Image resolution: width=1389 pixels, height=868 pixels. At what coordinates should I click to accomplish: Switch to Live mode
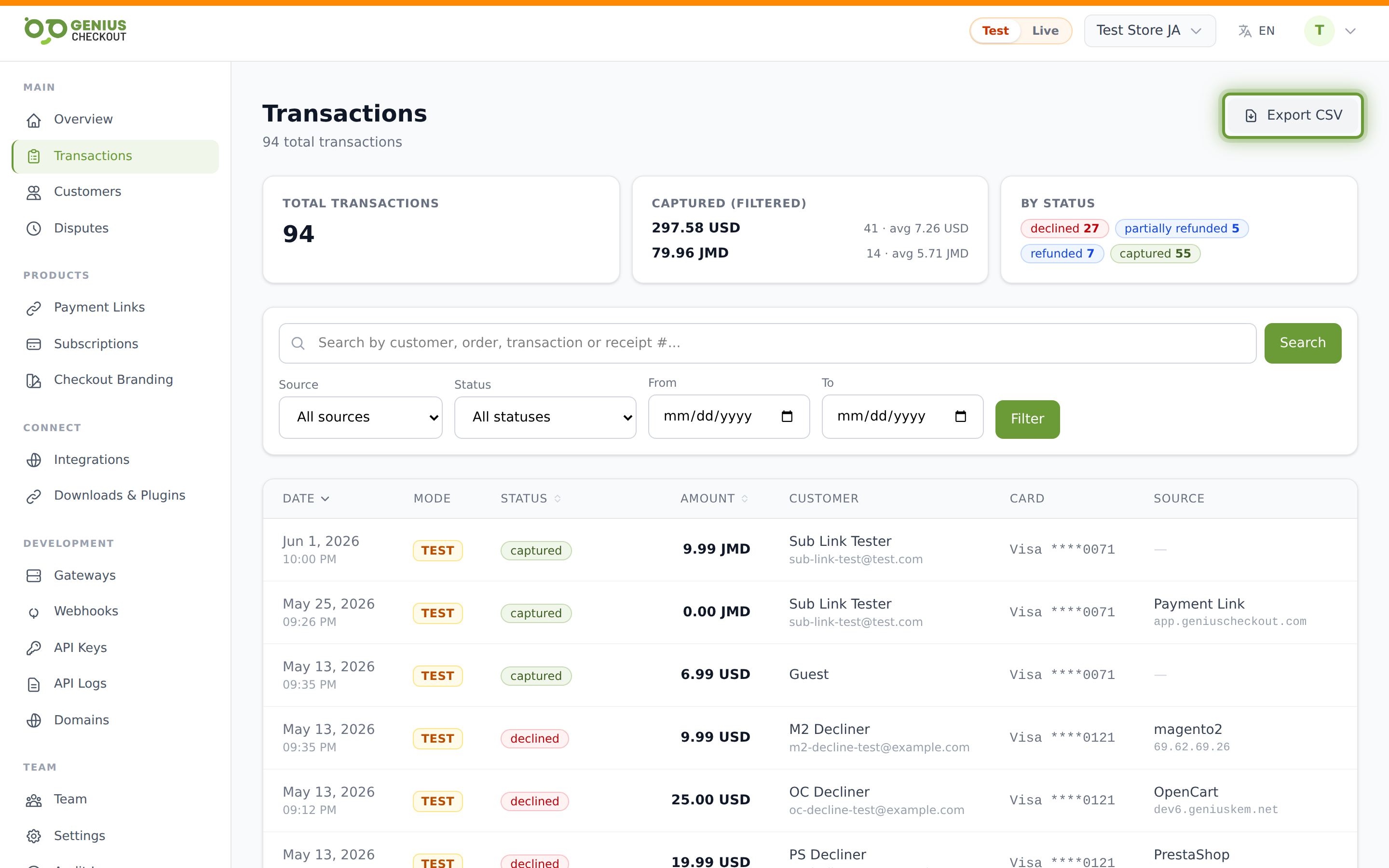1045,31
